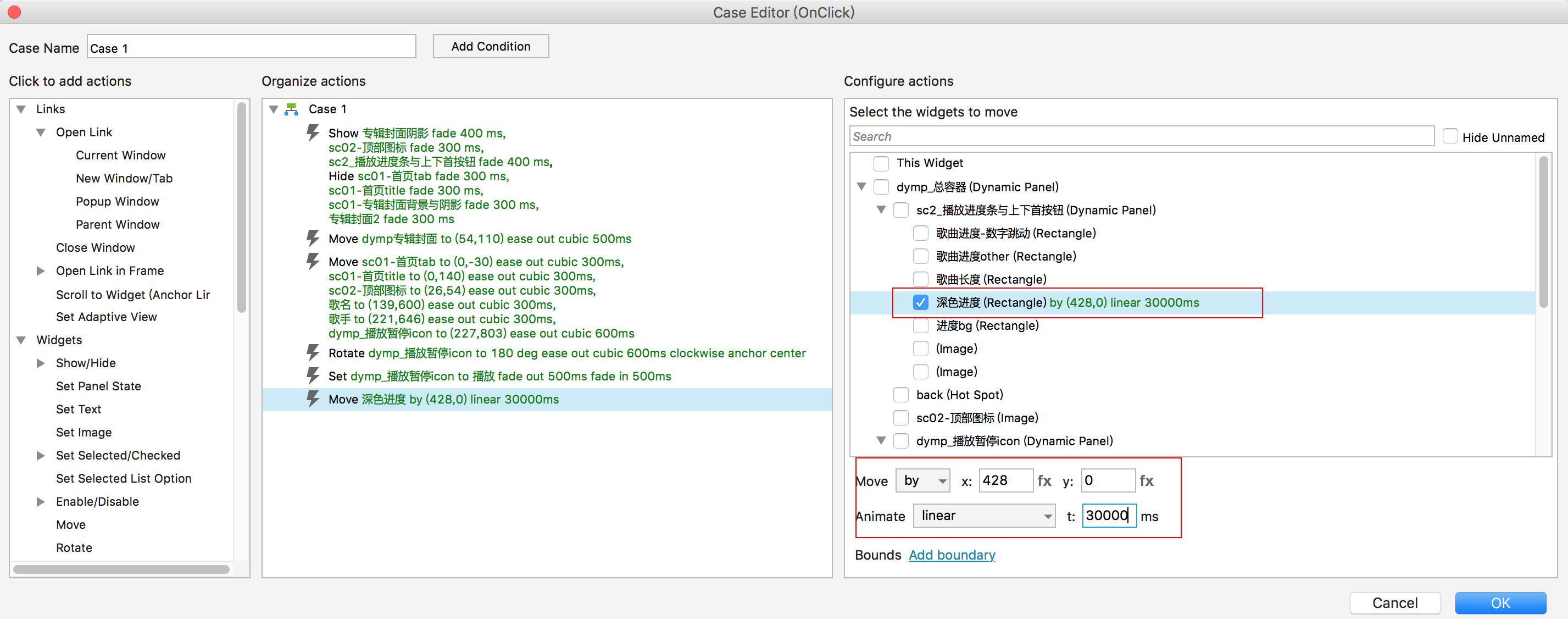Click lightning icon of highlighted Move action
Image resolution: width=1568 pixels, height=619 pixels.
click(313, 399)
